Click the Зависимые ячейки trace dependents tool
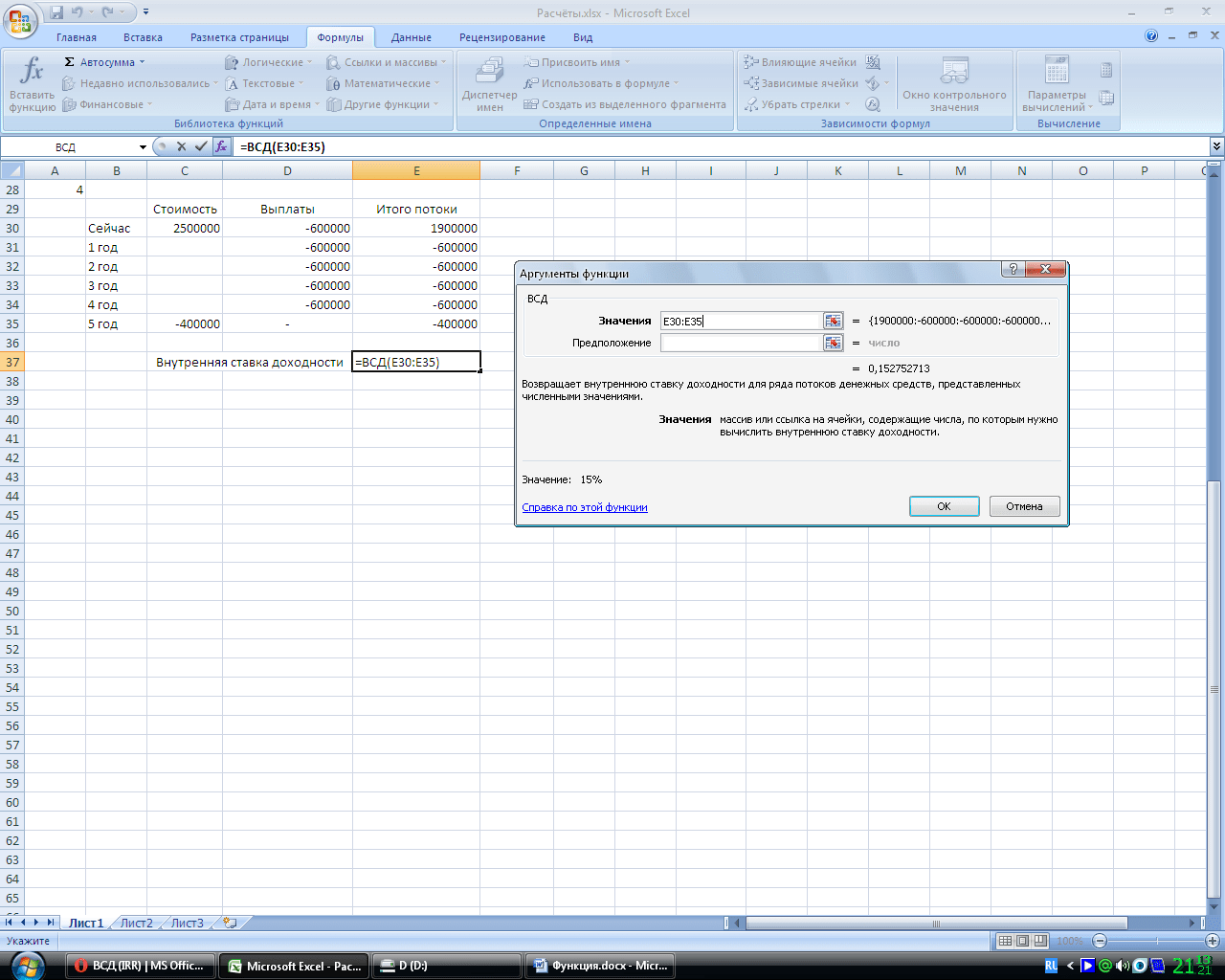 point(801,83)
